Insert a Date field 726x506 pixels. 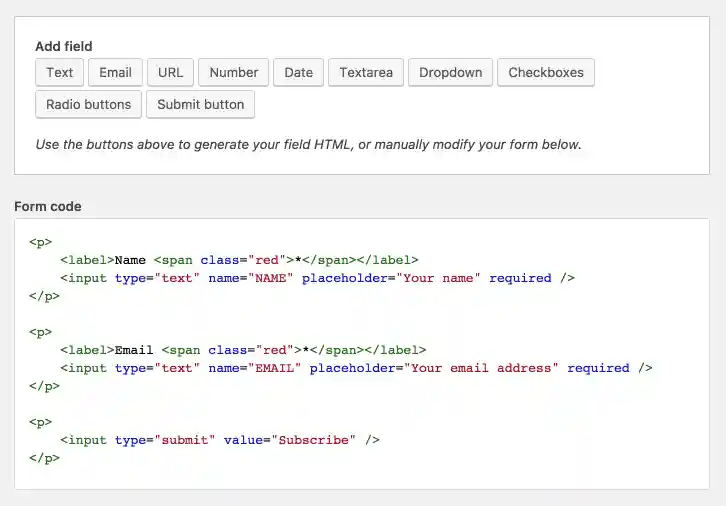(298, 72)
